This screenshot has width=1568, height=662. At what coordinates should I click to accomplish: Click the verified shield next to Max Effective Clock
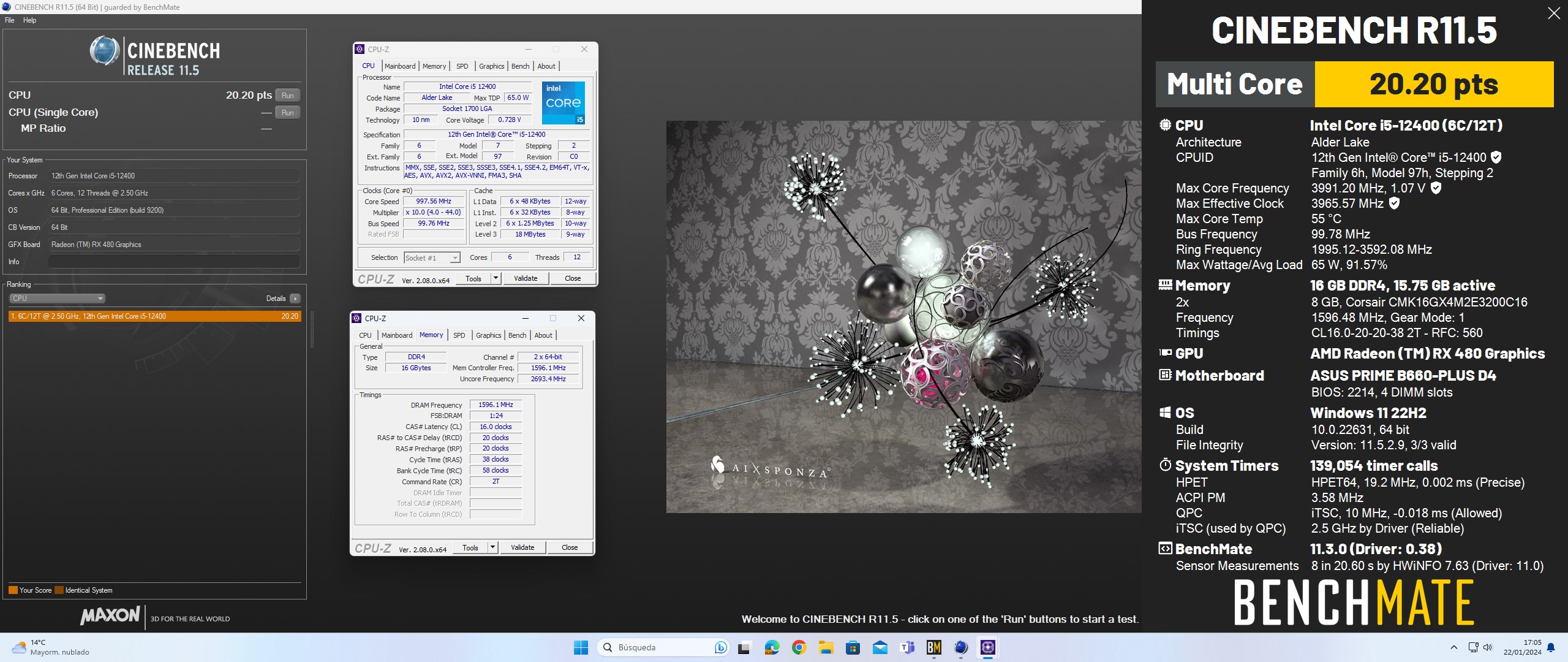(x=1394, y=204)
